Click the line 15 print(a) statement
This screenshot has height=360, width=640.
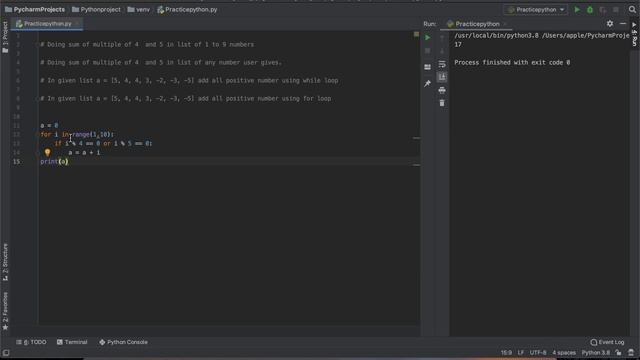[x=54, y=162]
